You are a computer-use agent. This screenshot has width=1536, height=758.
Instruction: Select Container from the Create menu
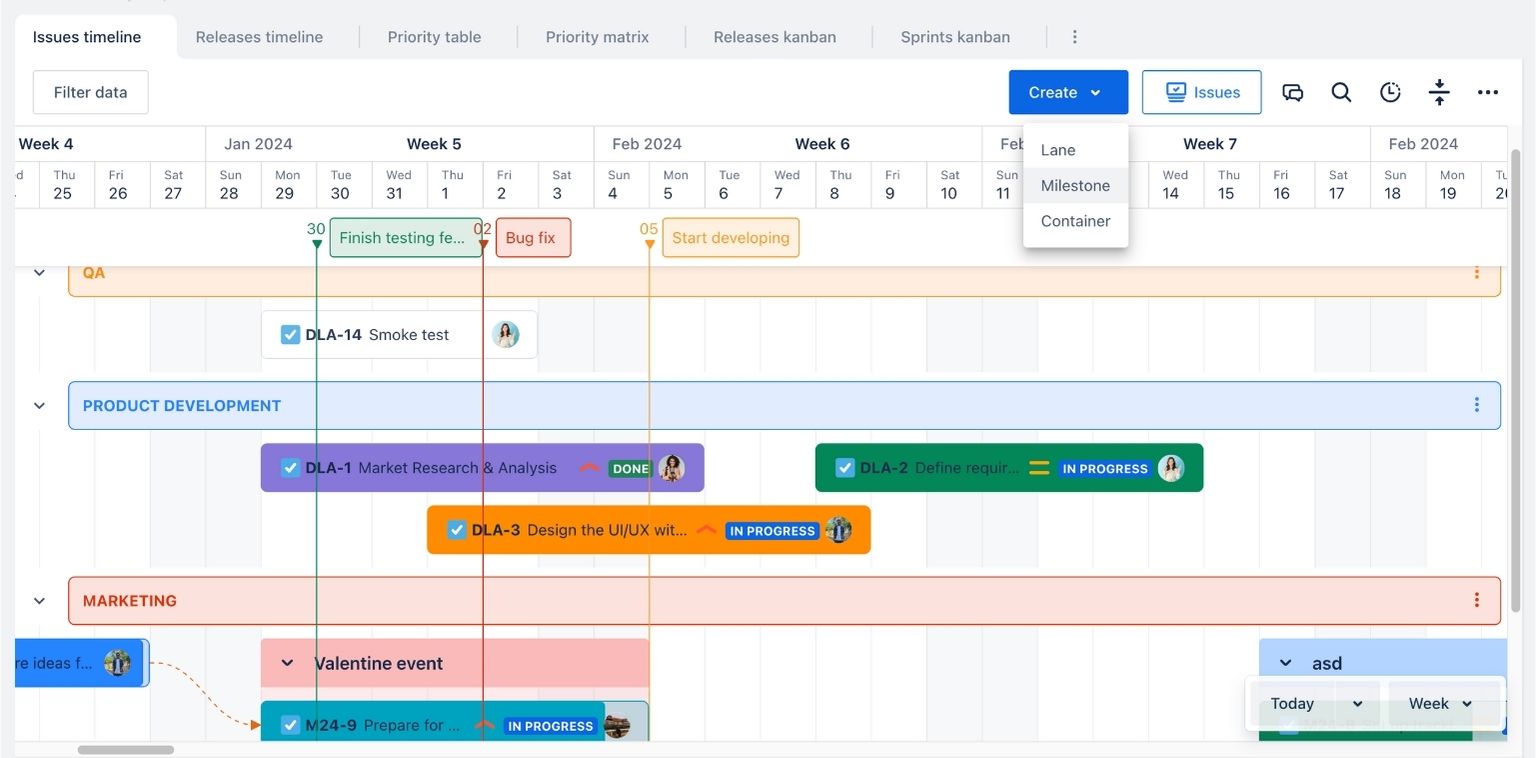(1075, 221)
